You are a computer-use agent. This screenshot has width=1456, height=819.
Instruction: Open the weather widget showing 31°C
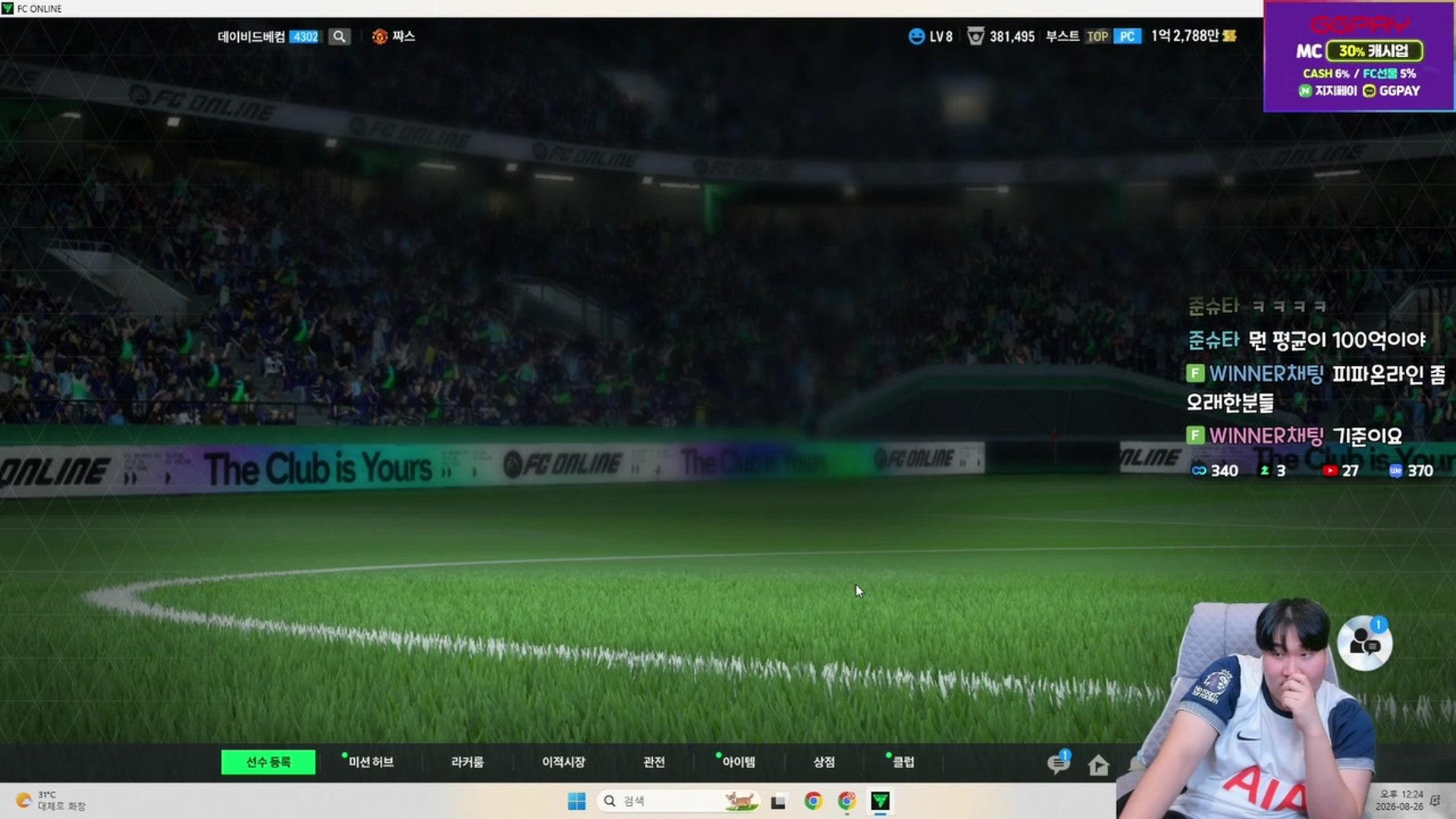(x=50, y=801)
